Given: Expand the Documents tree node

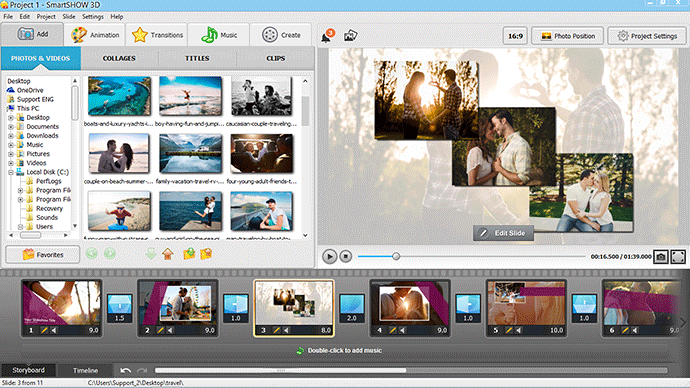Looking at the screenshot, I should (x=11, y=127).
